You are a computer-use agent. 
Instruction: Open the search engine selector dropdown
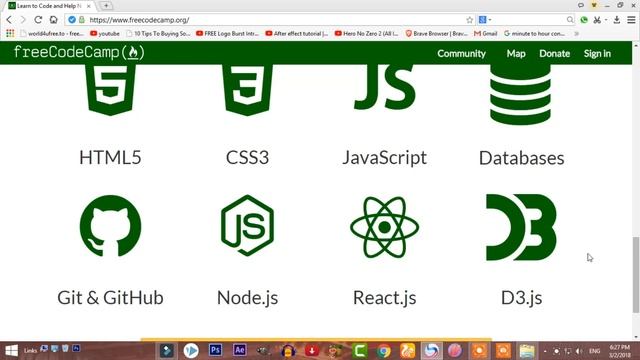pos(485,20)
